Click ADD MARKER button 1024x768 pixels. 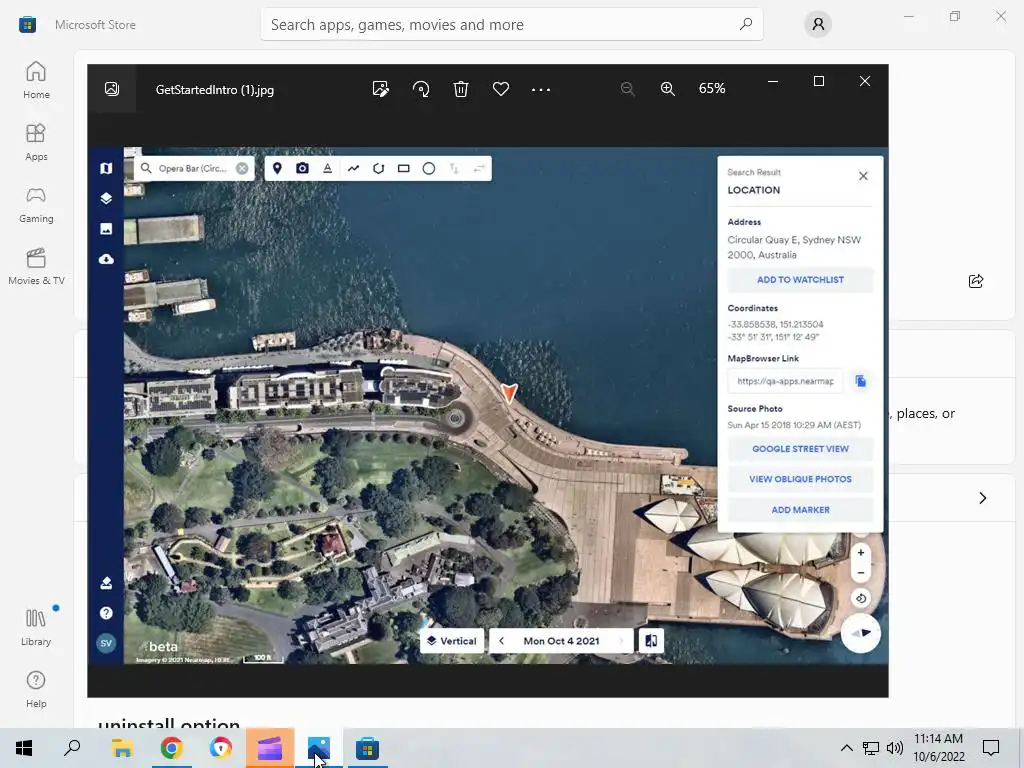click(x=800, y=509)
